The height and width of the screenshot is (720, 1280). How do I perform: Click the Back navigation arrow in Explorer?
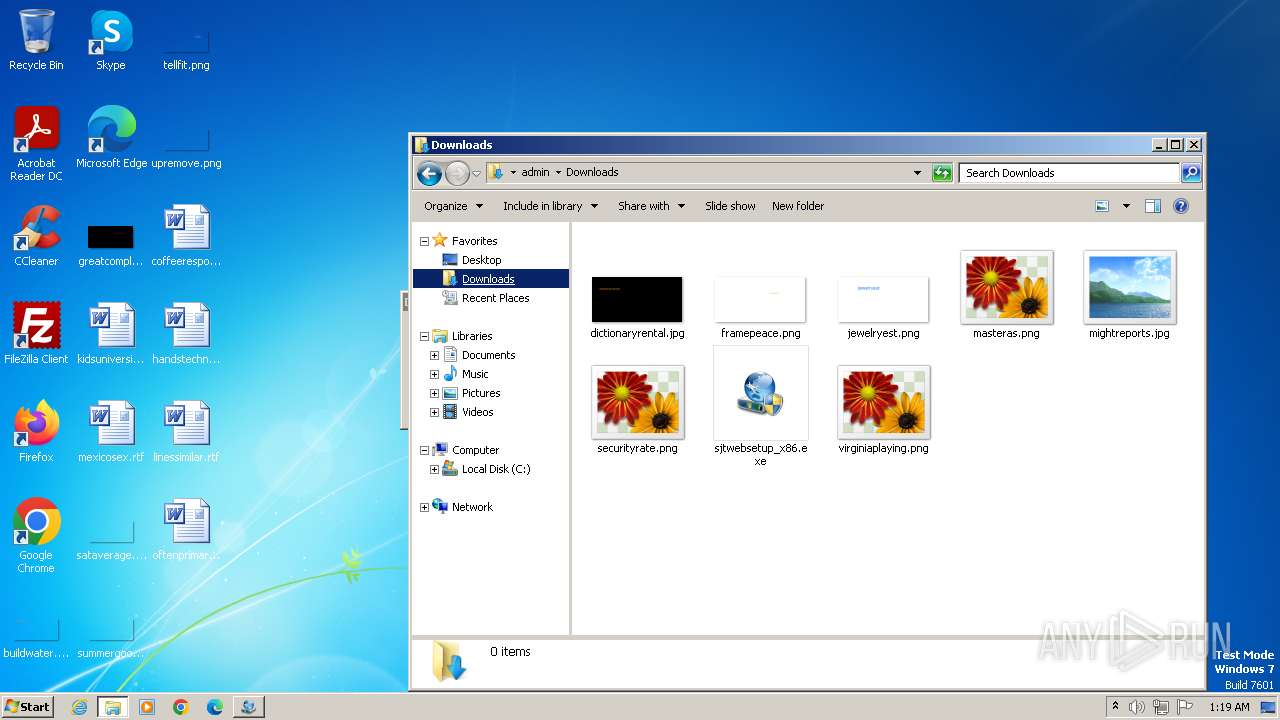point(429,173)
